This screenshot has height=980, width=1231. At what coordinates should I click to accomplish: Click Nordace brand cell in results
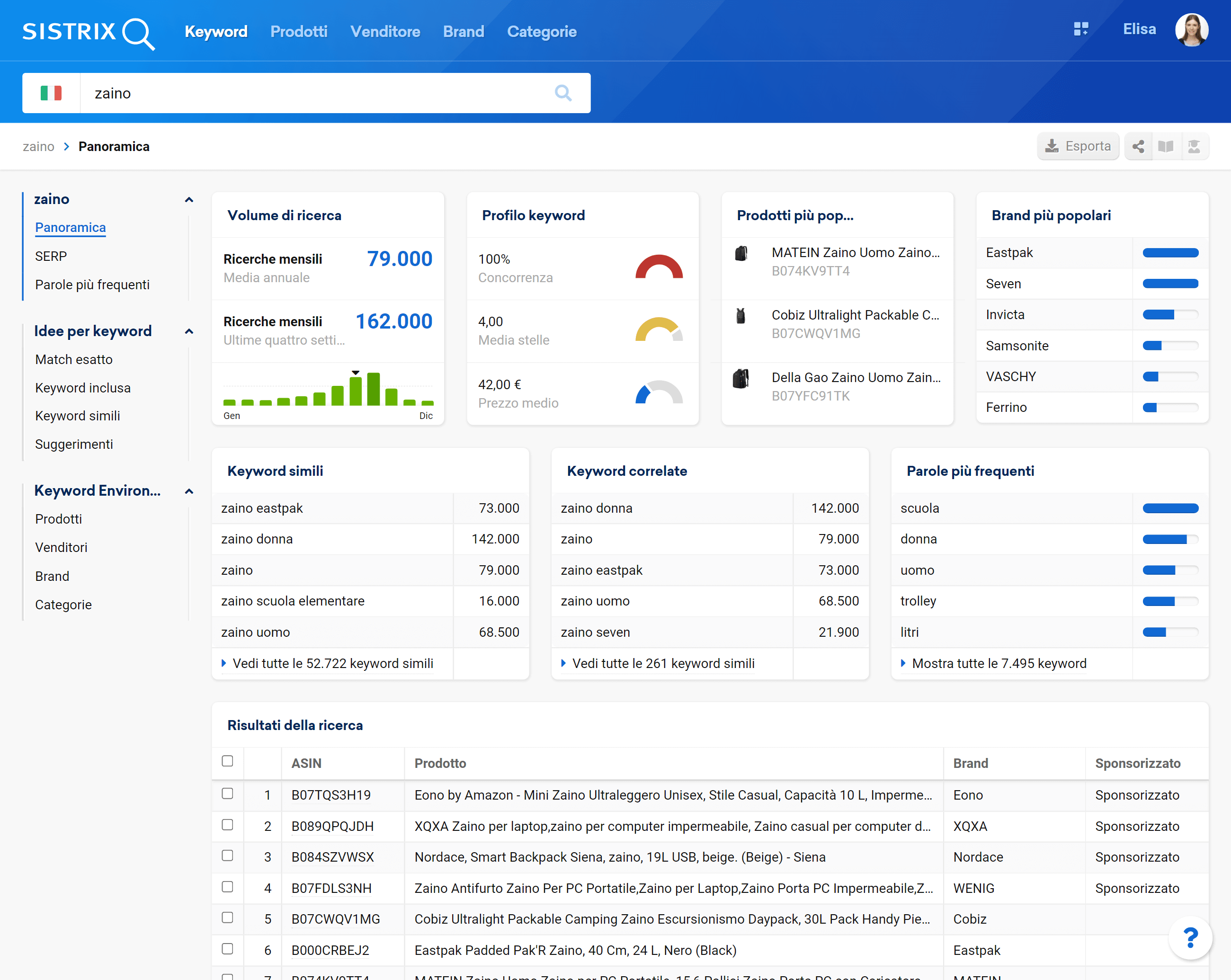pyautogui.click(x=978, y=857)
